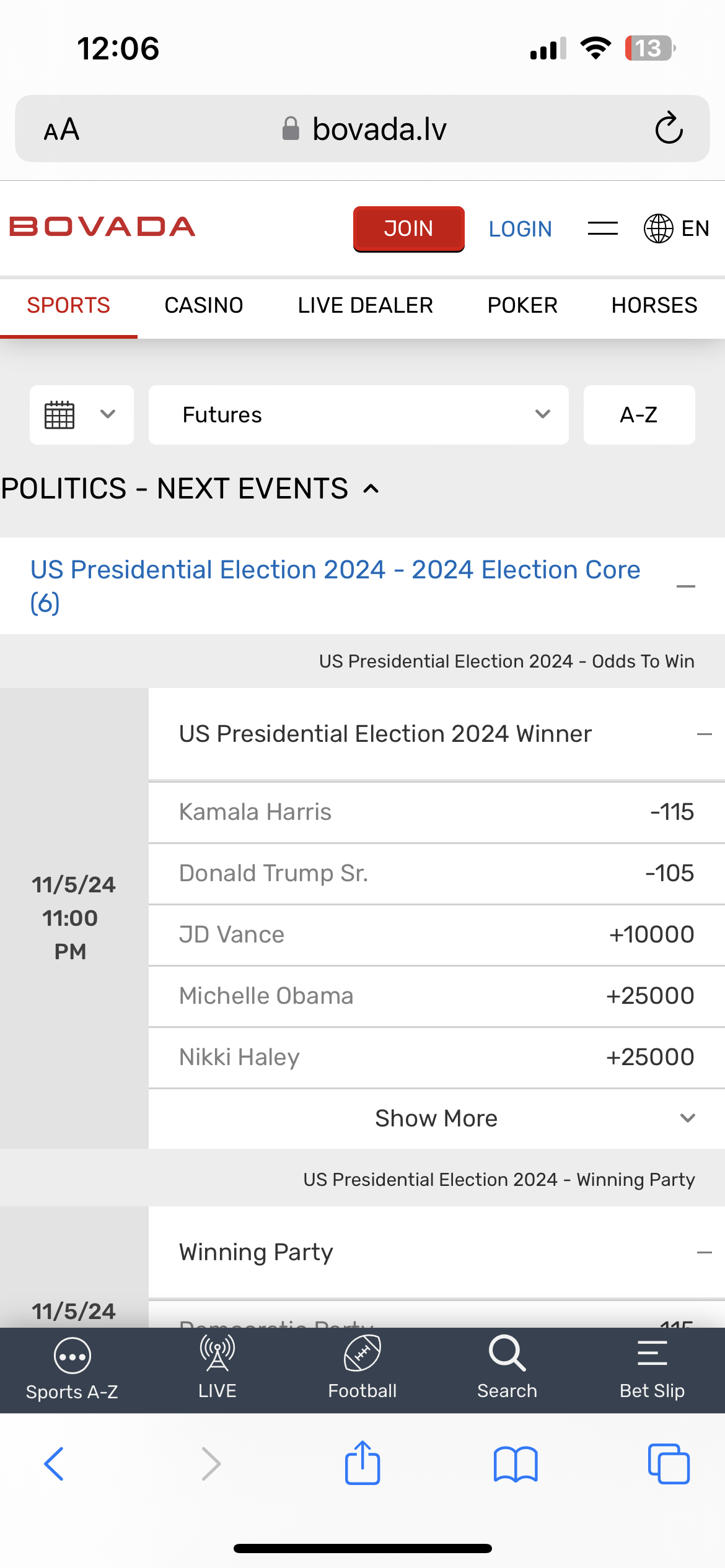The width and height of the screenshot is (725, 1568).
Task: Collapse Politics - Next Events section
Action: pos(371,489)
